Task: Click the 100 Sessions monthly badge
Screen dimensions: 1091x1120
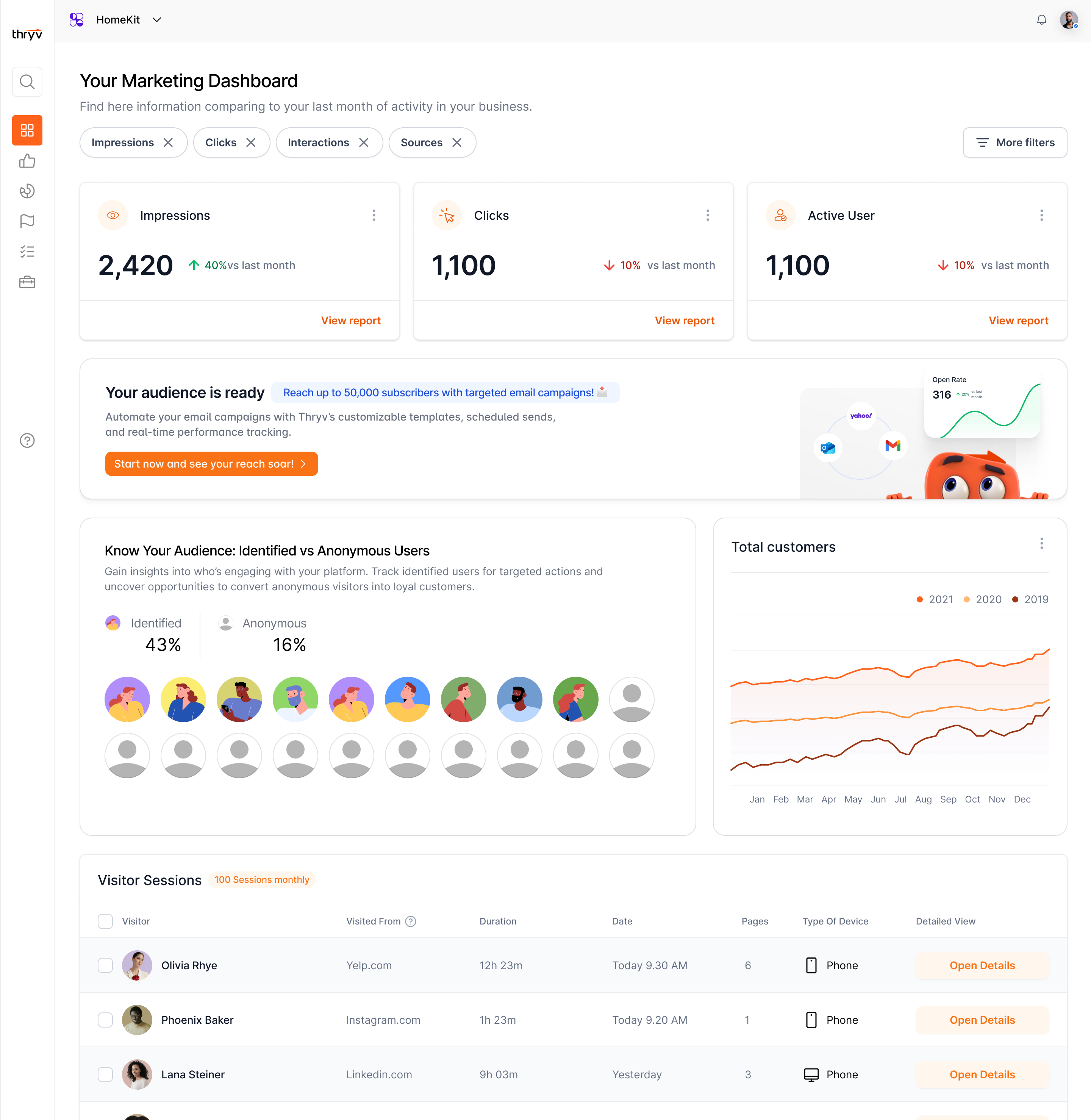Action: [x=262, y=880]
